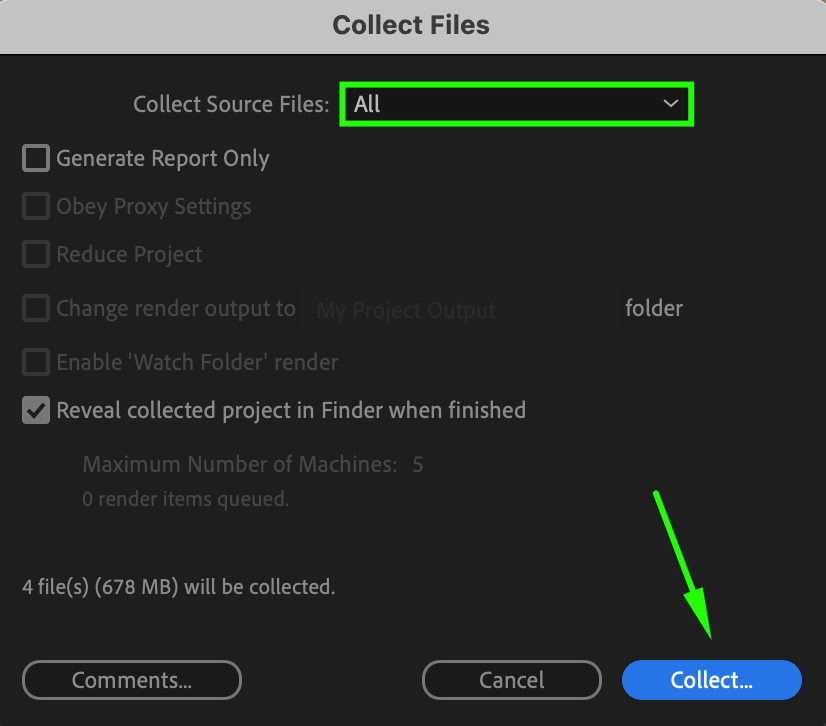Click the '0 render items queued' text
This screenshot has width=826, height=726.
(185, 499)
